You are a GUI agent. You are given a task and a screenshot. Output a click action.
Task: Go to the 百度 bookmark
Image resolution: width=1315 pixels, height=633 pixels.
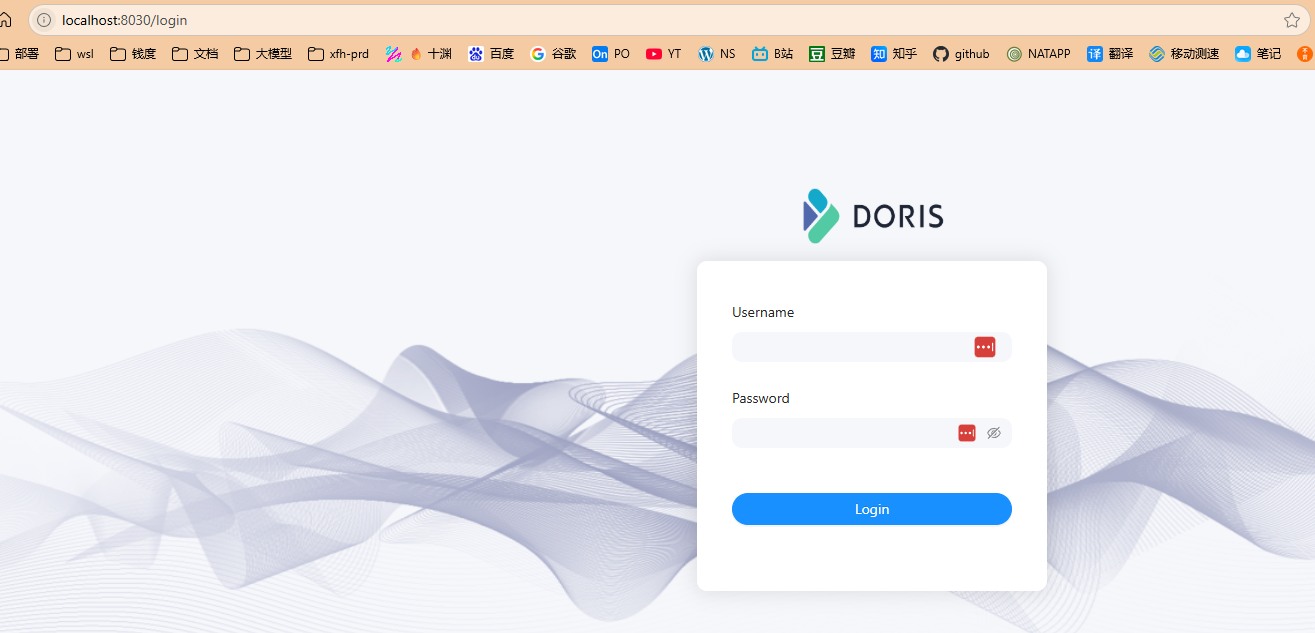point(491,54)
